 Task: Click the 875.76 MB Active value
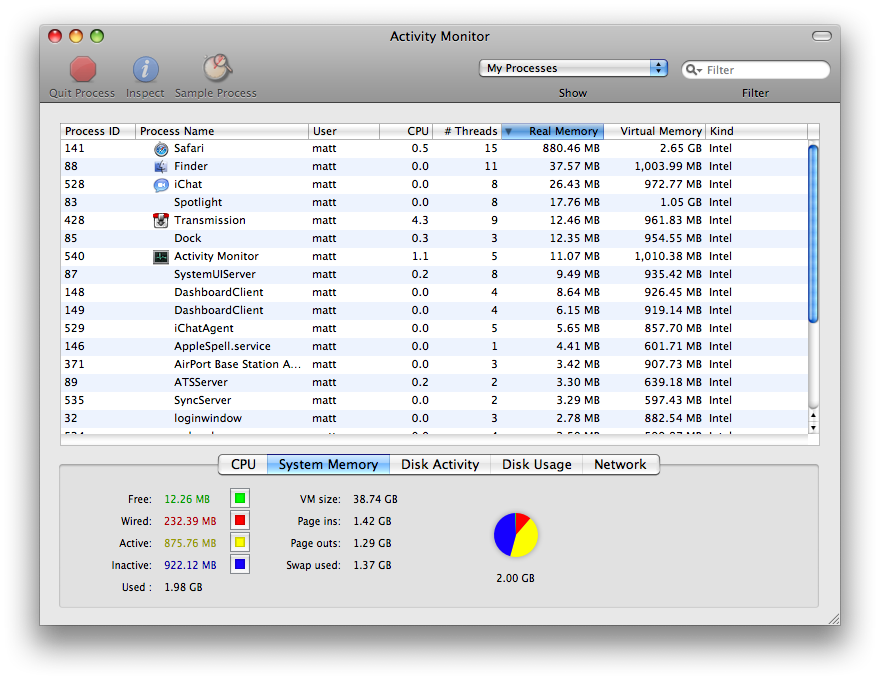tap(190, 544)
